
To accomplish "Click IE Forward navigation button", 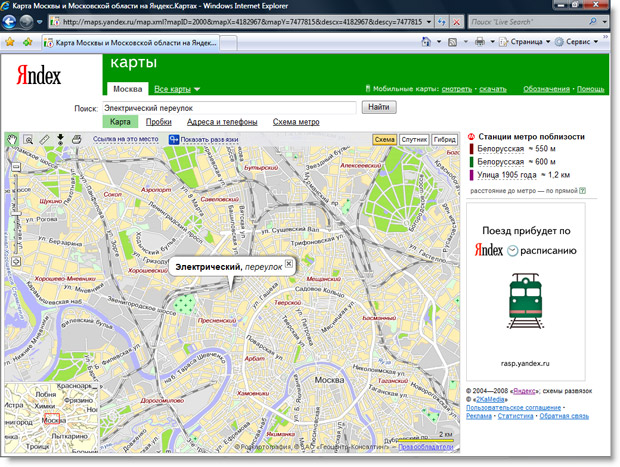I will pos(26,21).
